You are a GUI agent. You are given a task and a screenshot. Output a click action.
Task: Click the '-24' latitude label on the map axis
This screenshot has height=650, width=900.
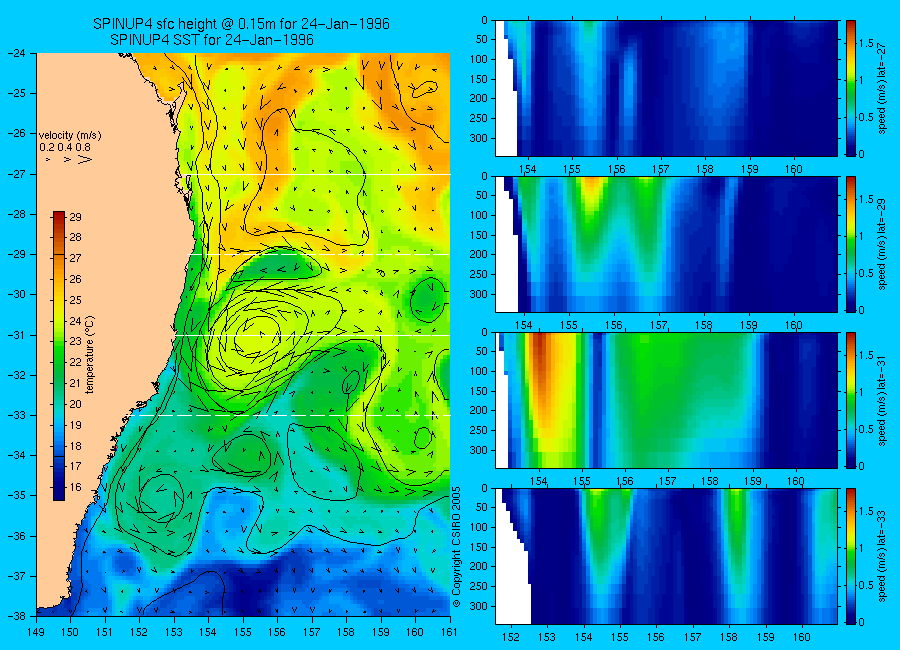(16, 53)
